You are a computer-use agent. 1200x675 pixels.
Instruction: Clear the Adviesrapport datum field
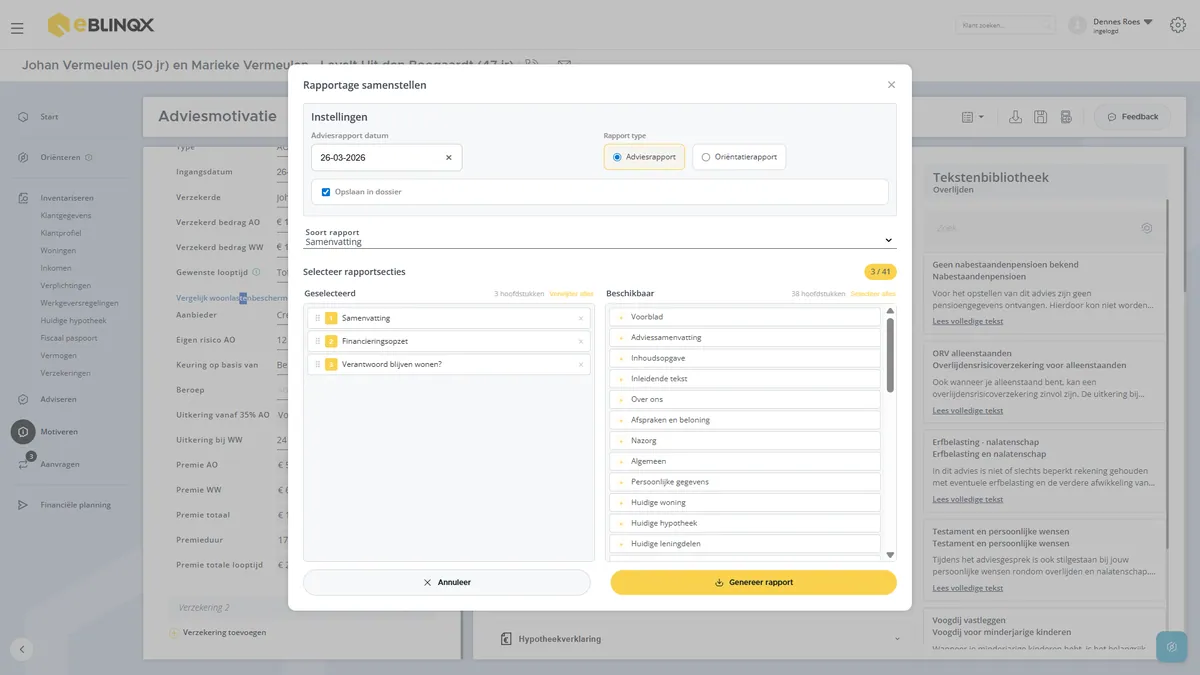448,158
